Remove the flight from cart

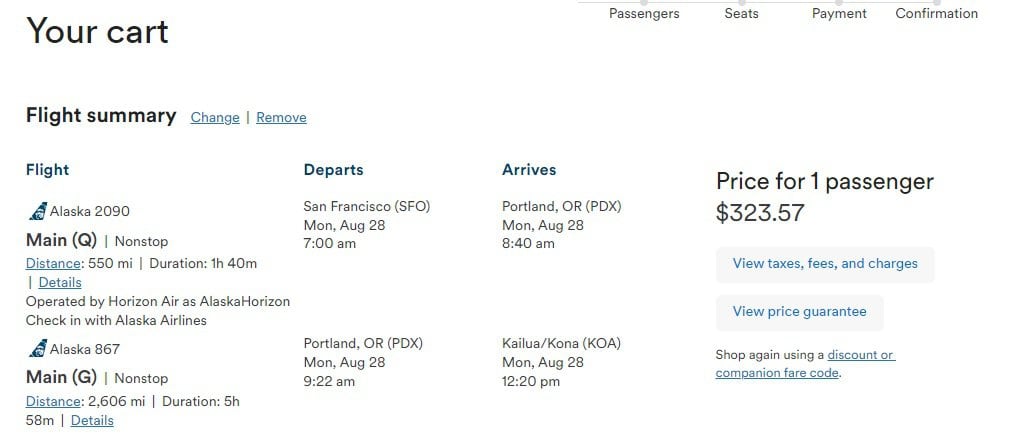[281, 117]
